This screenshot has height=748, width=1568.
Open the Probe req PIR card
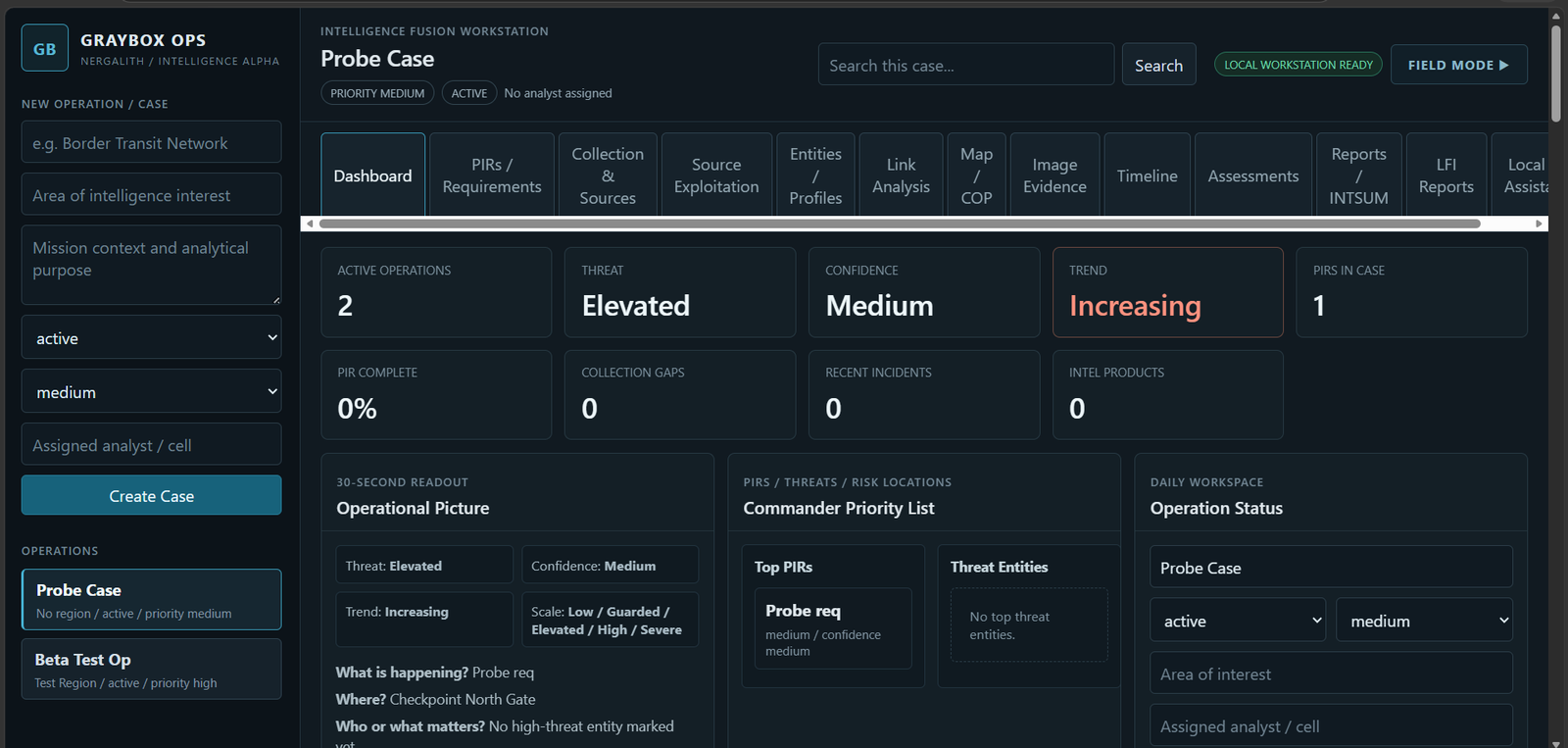pyautogui.click(x=833, y=628)
